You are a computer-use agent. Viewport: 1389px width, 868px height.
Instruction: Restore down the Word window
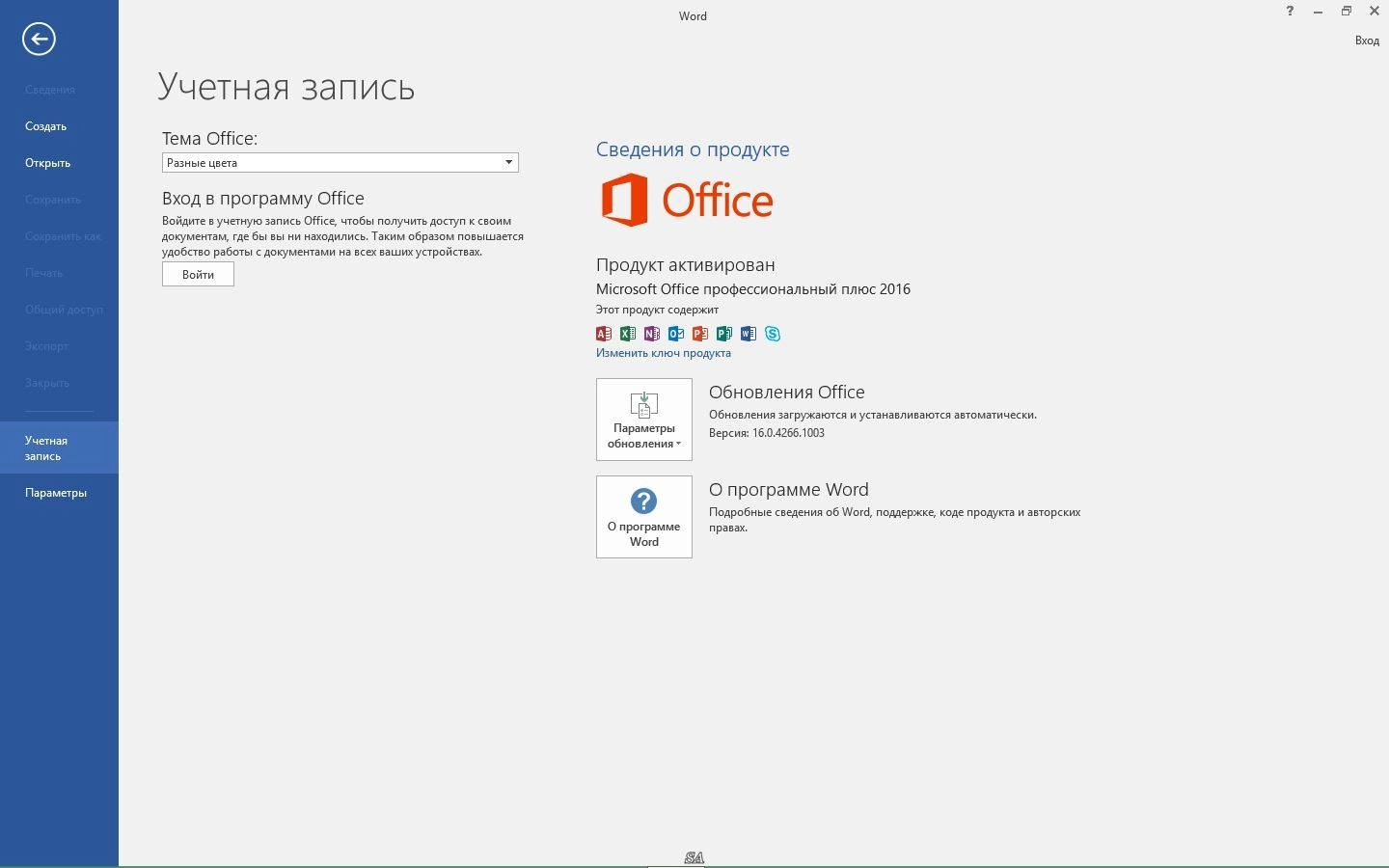1346,12
